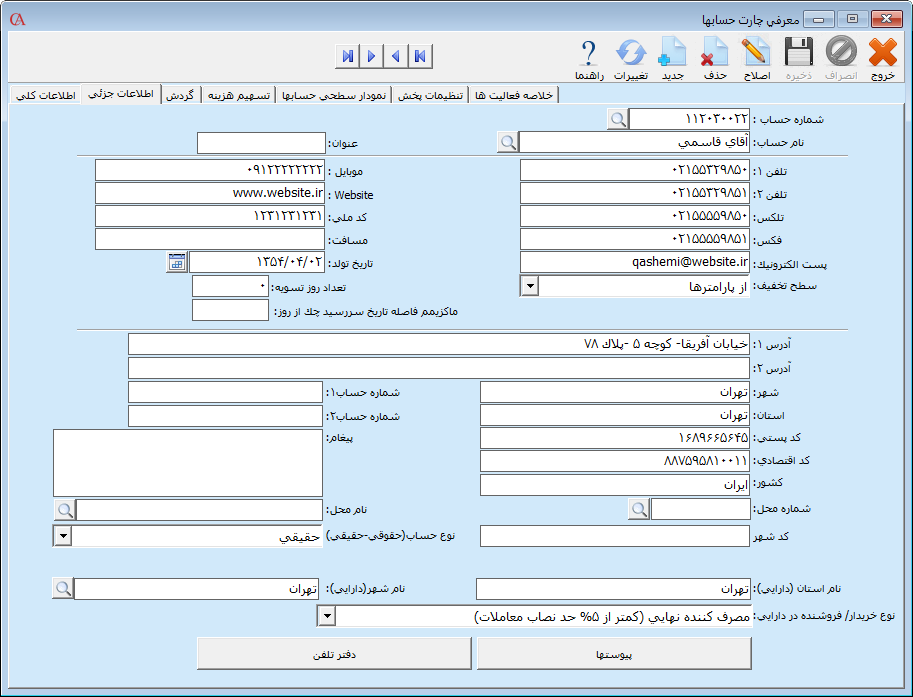Open the نوع خریدار/فروشنده در دارایی dropdown
Viewport: 913px width, 697px height.
click(x=326, y=617)
